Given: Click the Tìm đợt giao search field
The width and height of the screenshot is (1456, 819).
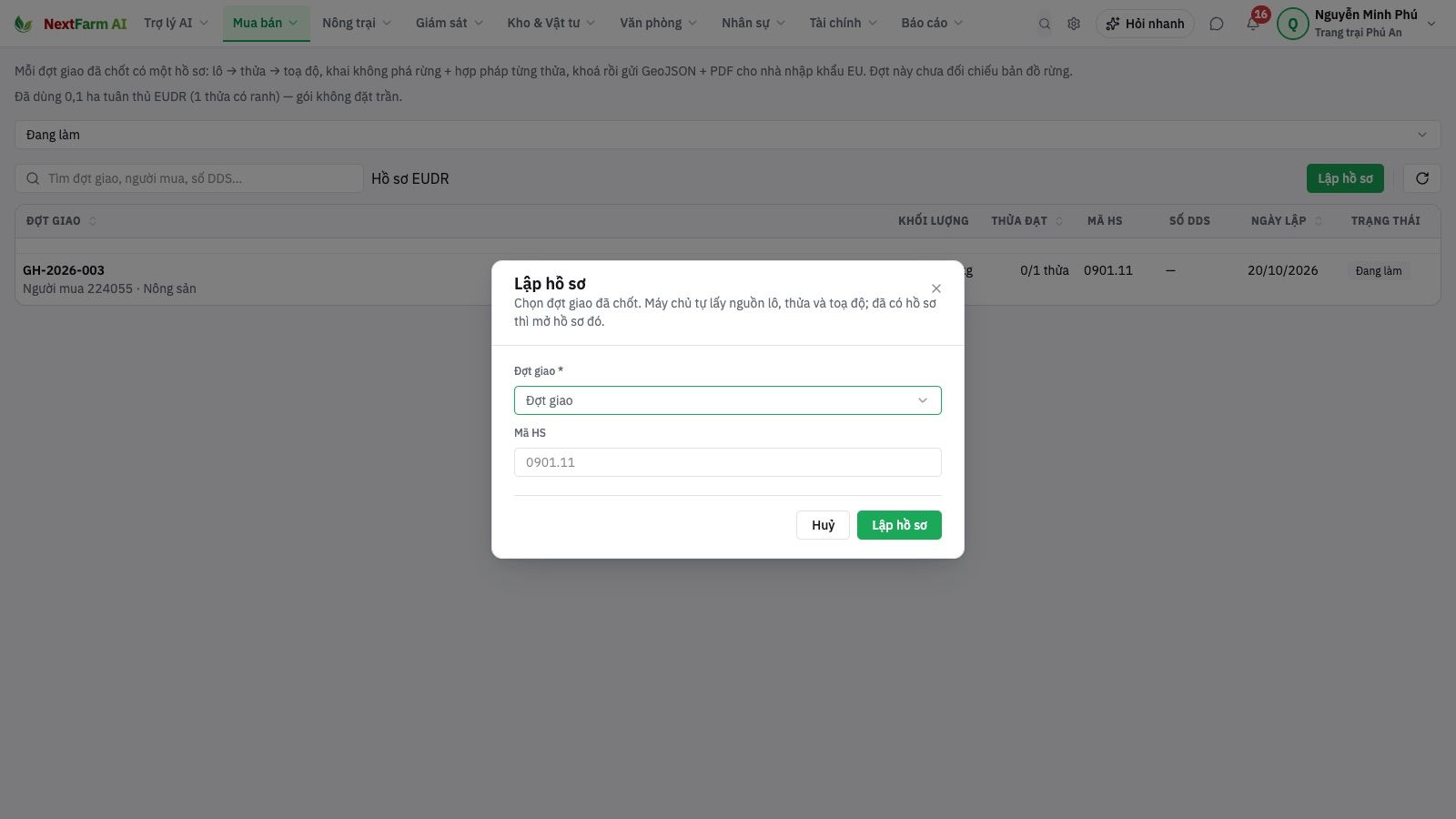Looking at the screenshot, I should (x=189, y=178).
